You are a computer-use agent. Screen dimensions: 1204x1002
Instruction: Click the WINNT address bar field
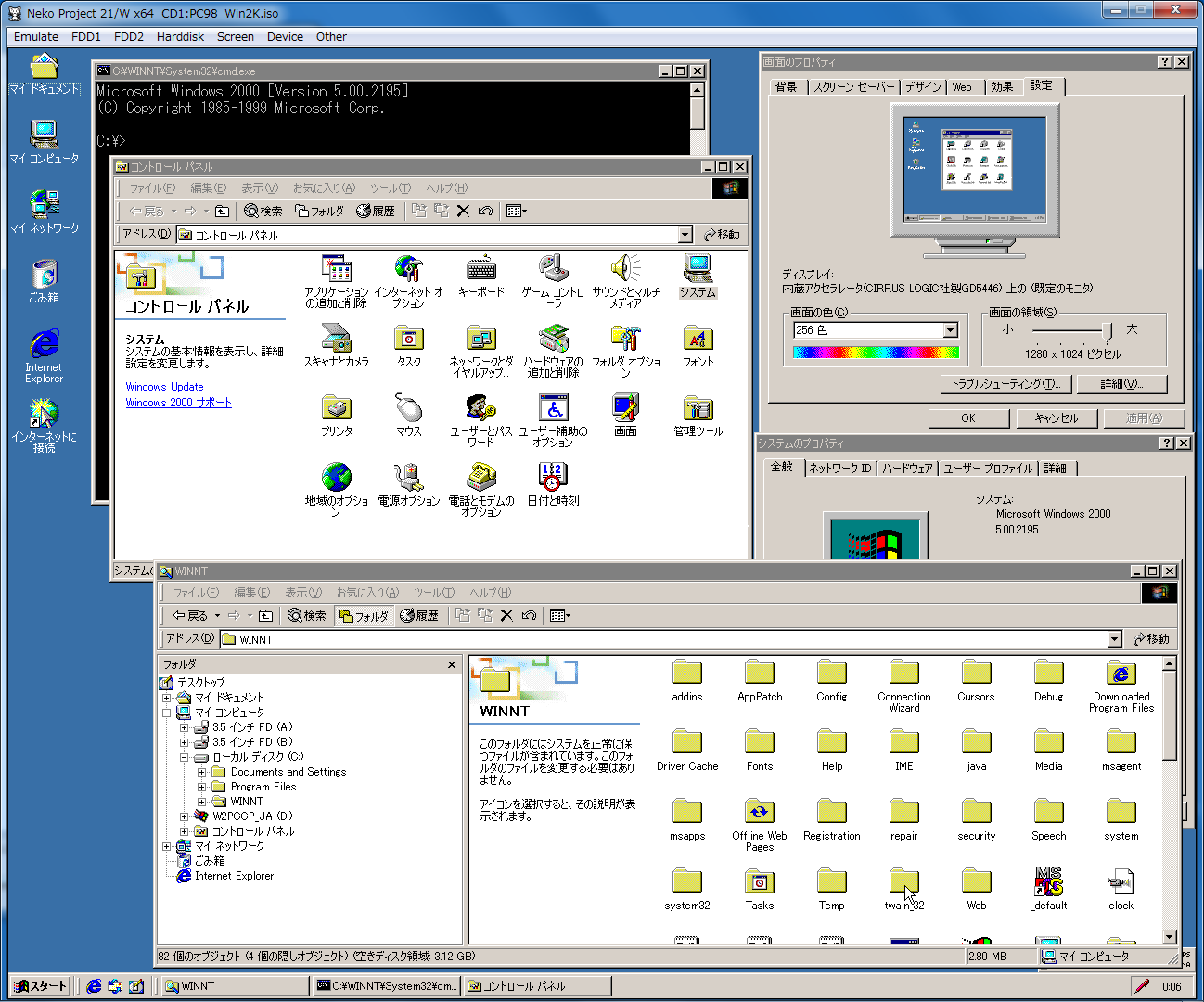(x=668, y=639)
